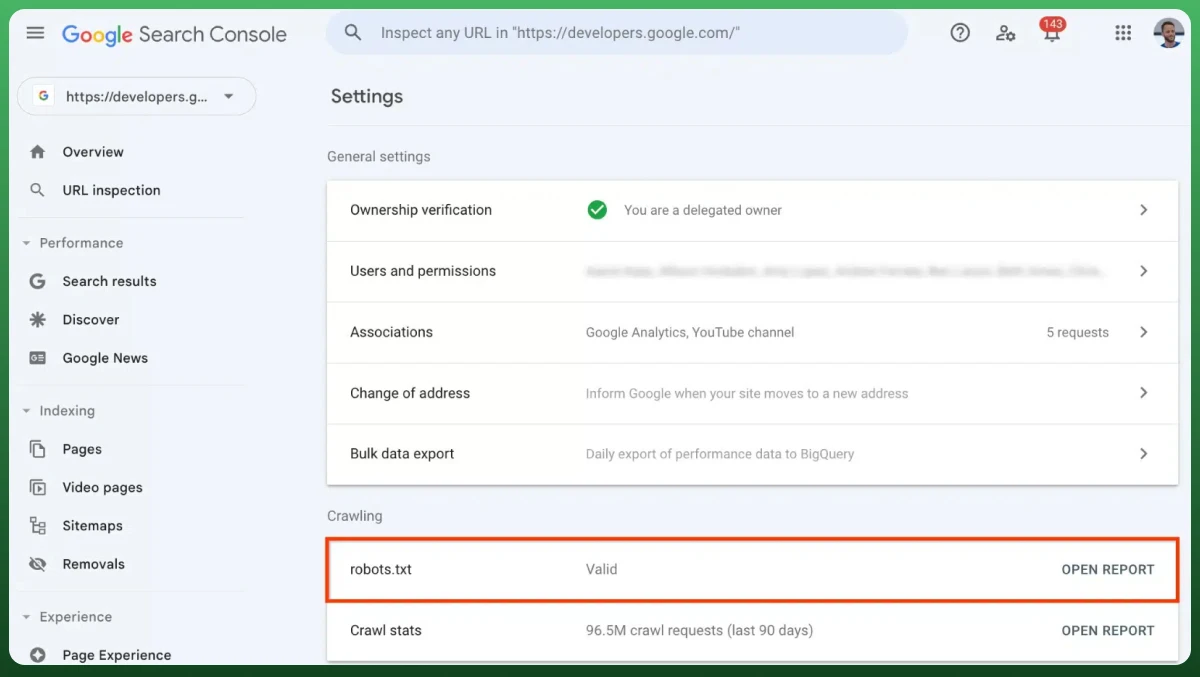Click the Removals hidden-eye icon
1200x677 pixels.
38,564
